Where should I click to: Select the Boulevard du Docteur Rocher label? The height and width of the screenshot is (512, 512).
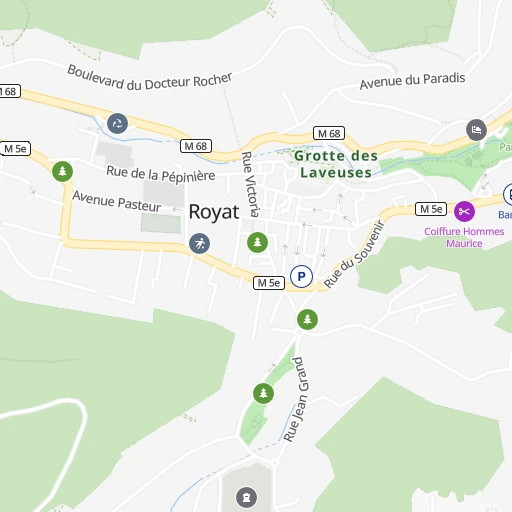pyautogui.click(x=150, y=79)
